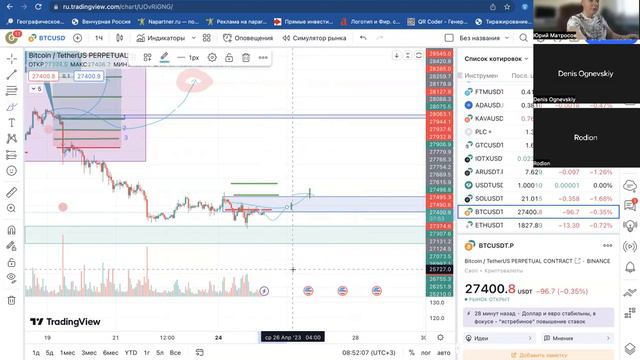
Task: Open drawing templates on floating toolbar
Action: (x=147, y=58)
